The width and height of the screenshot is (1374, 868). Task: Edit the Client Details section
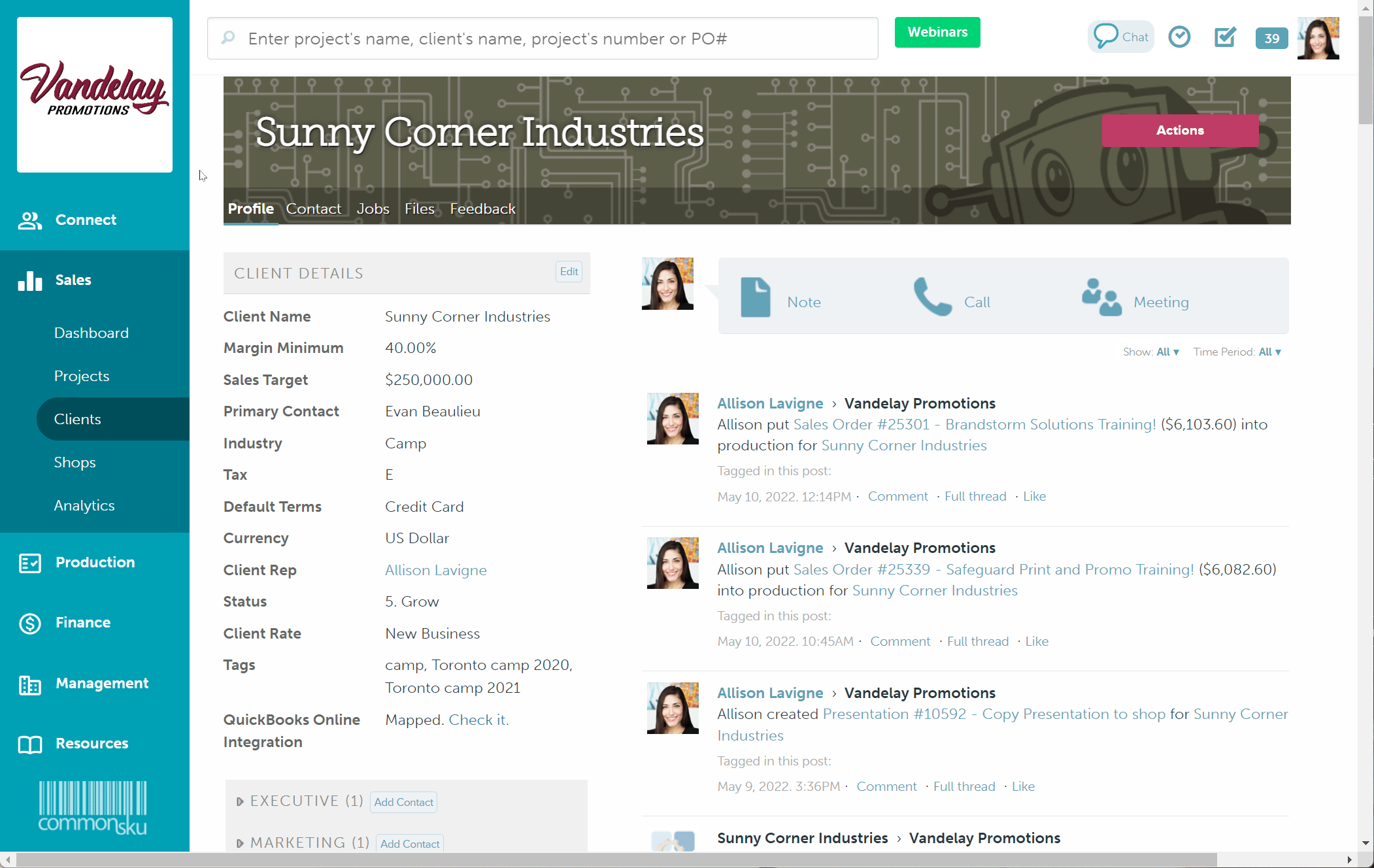pos(568,271)
